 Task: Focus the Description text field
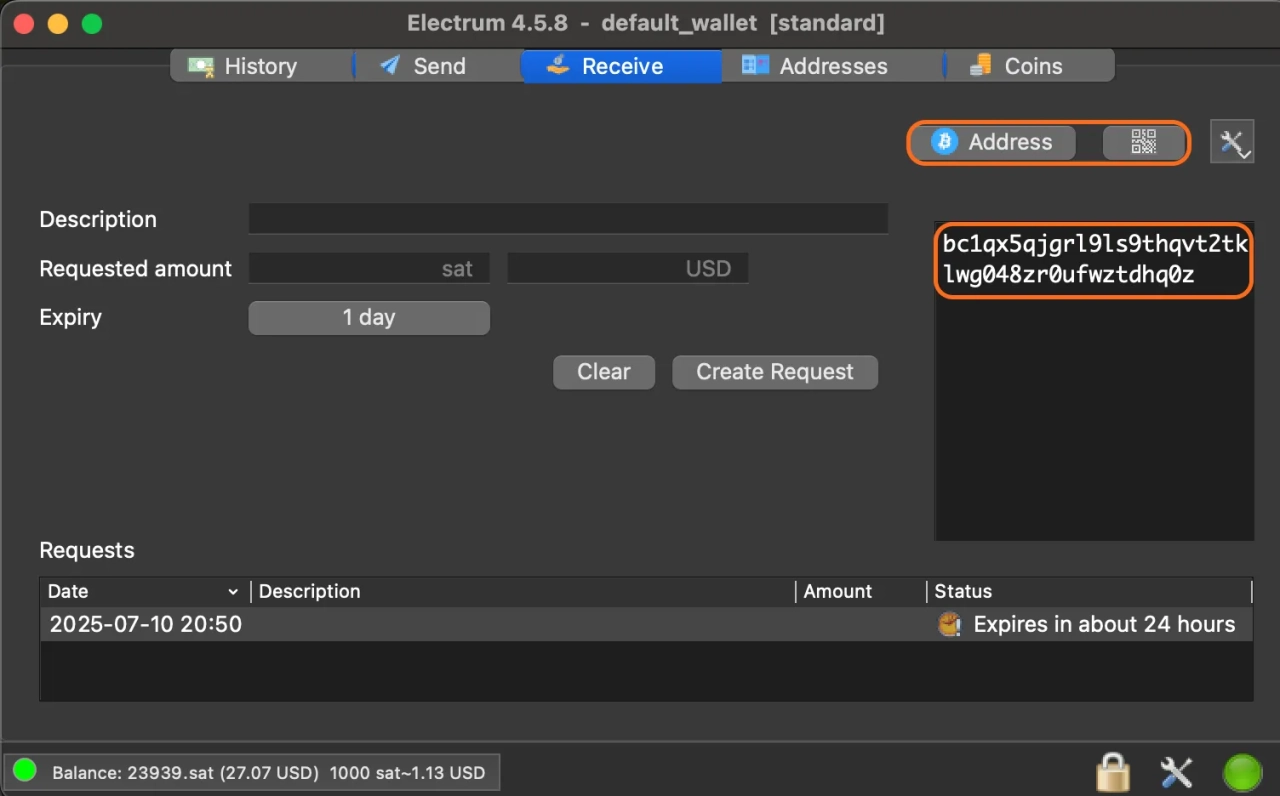tap(568, 219)
